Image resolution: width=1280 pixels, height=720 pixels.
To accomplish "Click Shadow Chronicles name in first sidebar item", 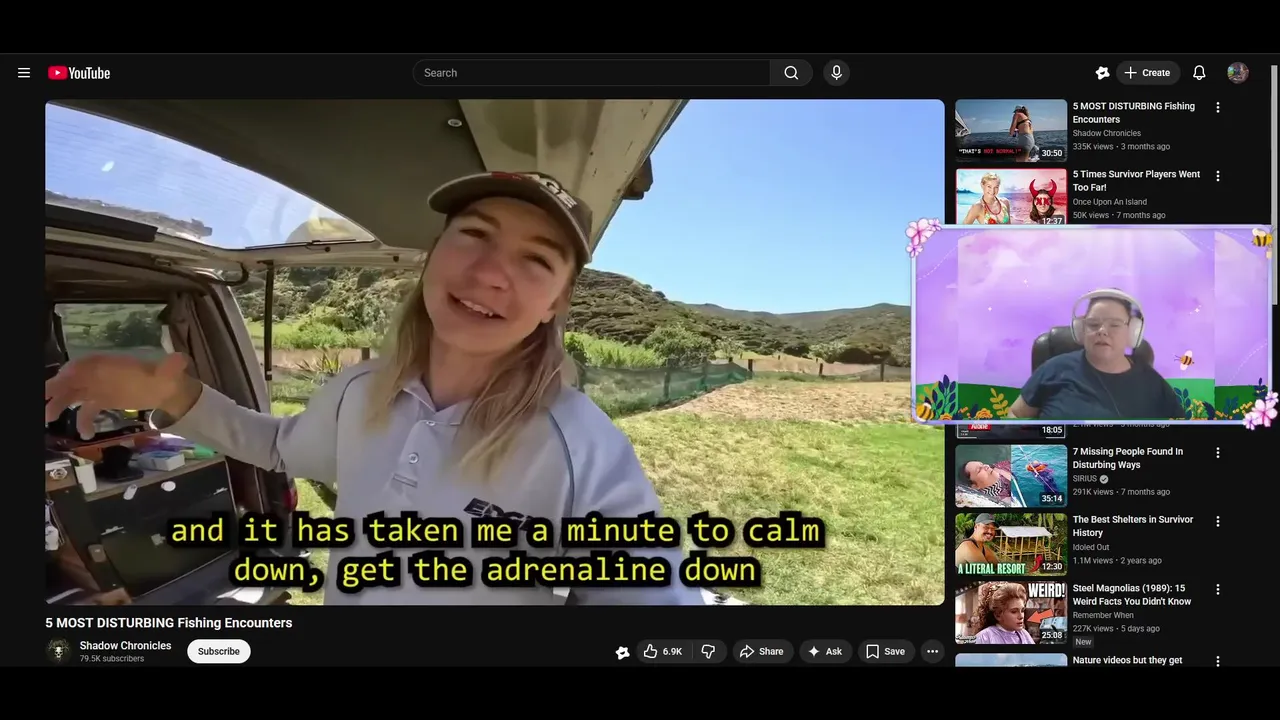I will 1107,133.
